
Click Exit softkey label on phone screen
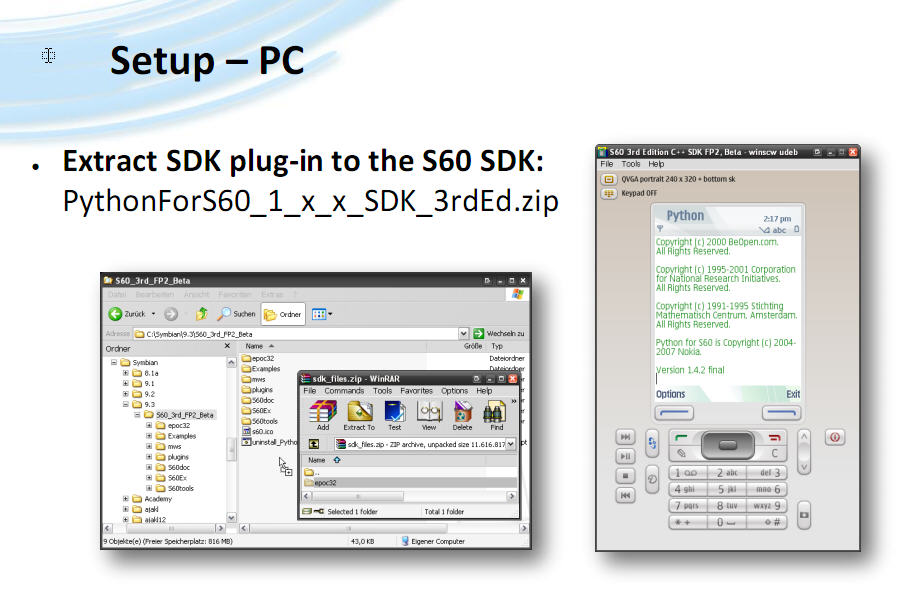(x=793, y=394)
